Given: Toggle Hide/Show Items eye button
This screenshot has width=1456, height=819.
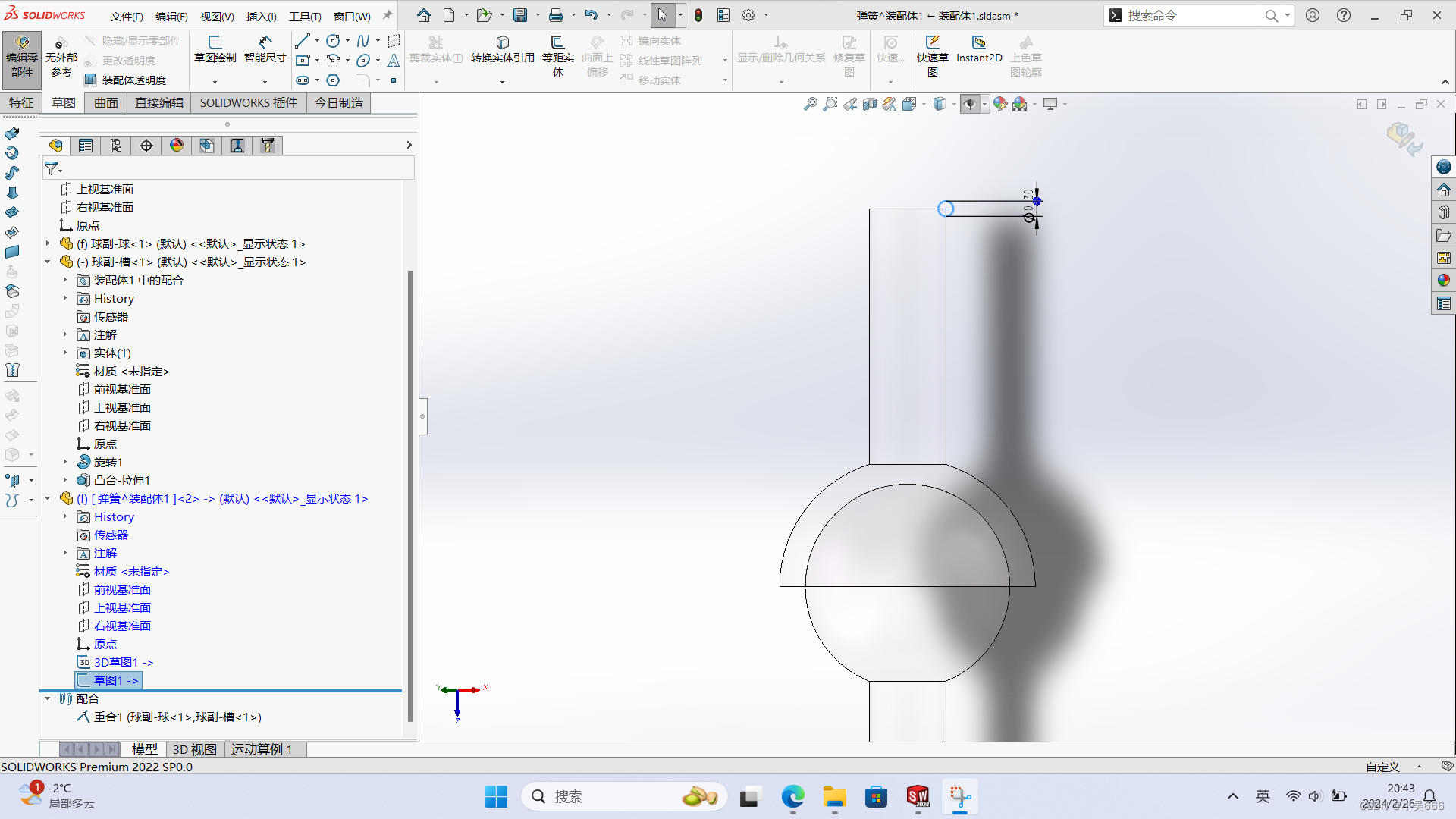Looking at the screenshot, I should pos(970,104).
